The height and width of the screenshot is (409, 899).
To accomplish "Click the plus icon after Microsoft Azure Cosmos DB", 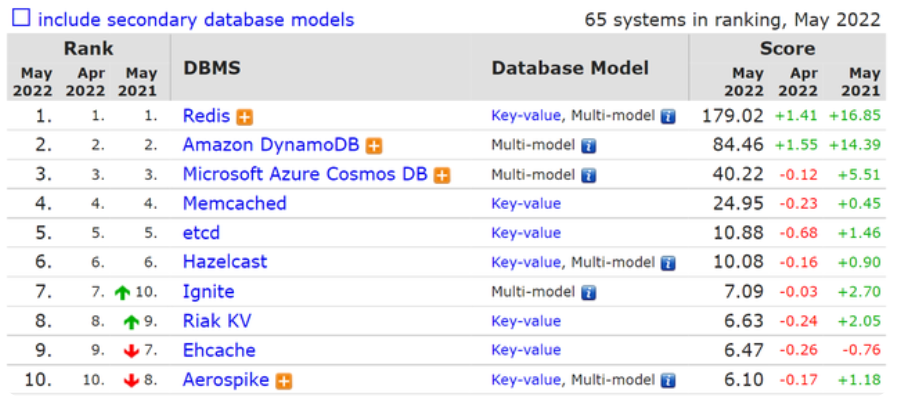I will (441, 175).
